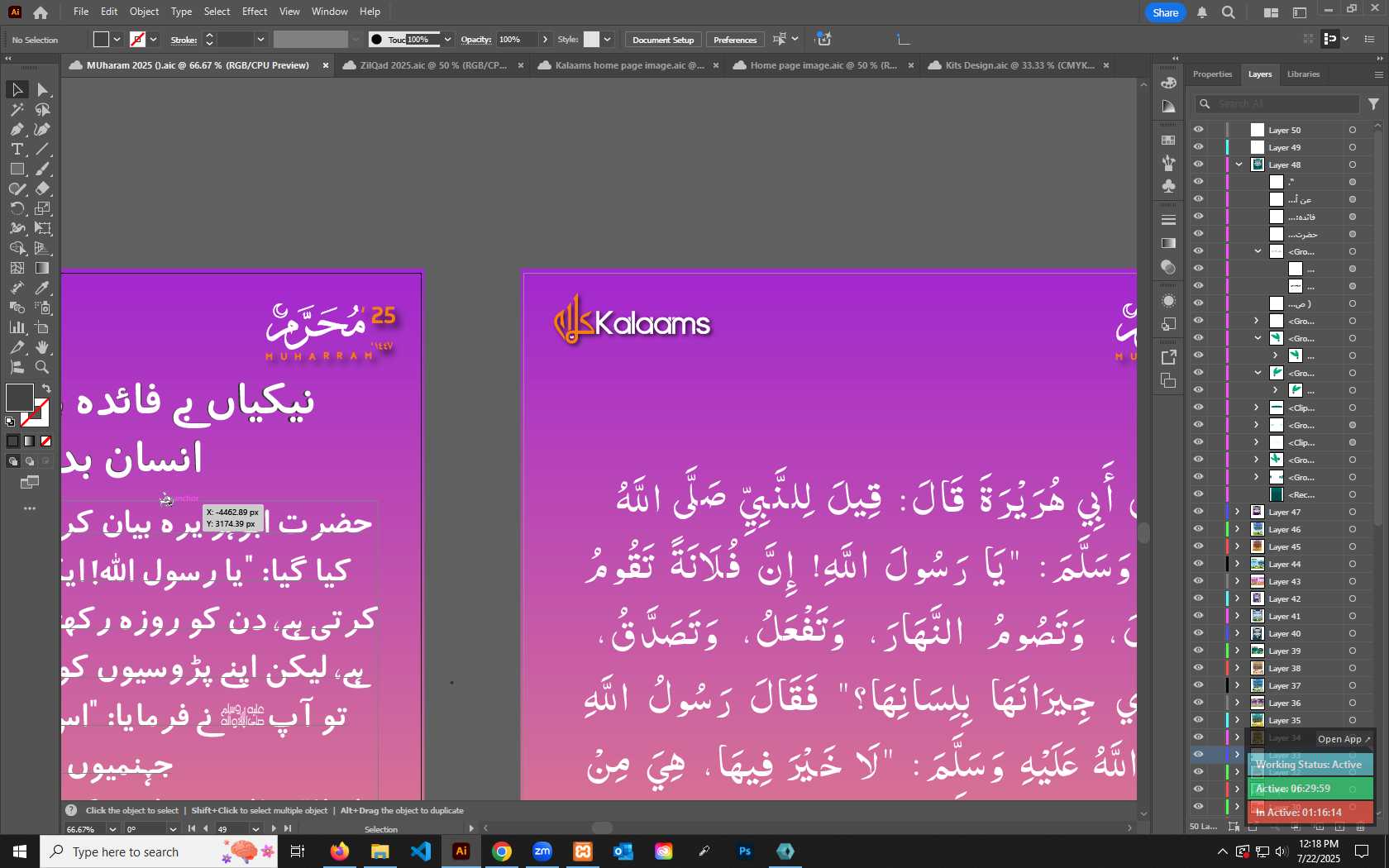1389x868 pixels.
Task: Select the Rectangle tool
Action: pos(17,169)
